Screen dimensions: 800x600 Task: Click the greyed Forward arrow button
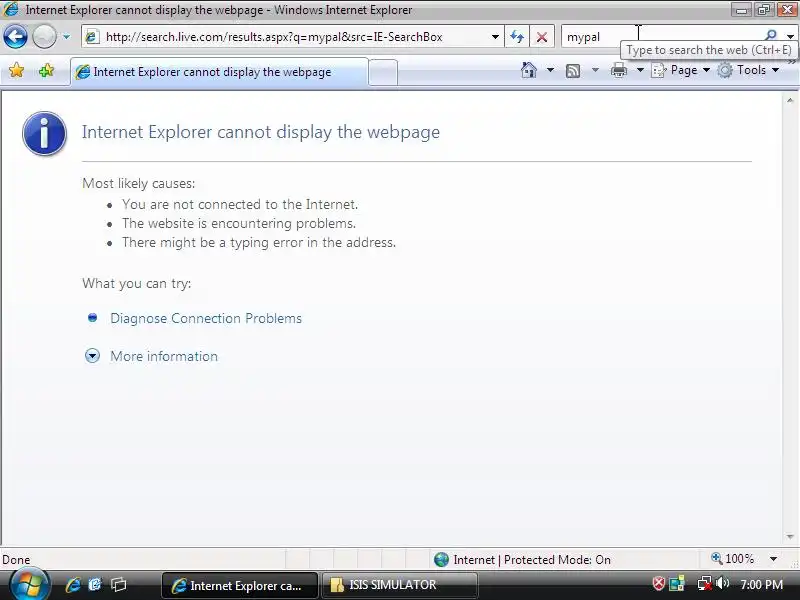tap(44, 37)
